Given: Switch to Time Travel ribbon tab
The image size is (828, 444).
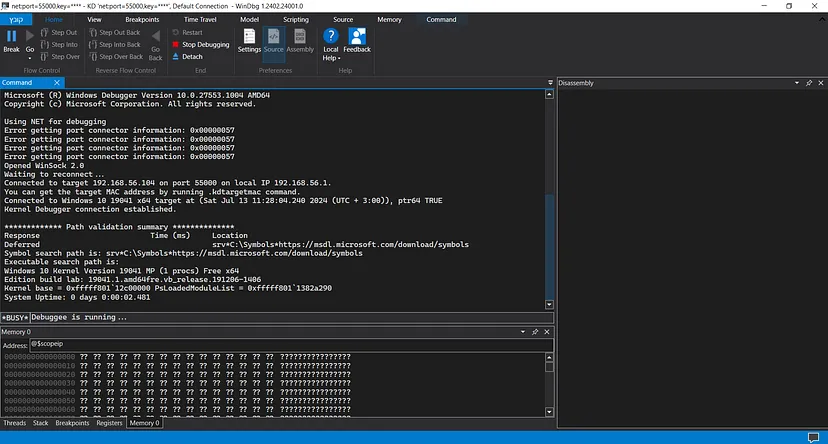Looking at the screenshot, I should pos(200,20).
